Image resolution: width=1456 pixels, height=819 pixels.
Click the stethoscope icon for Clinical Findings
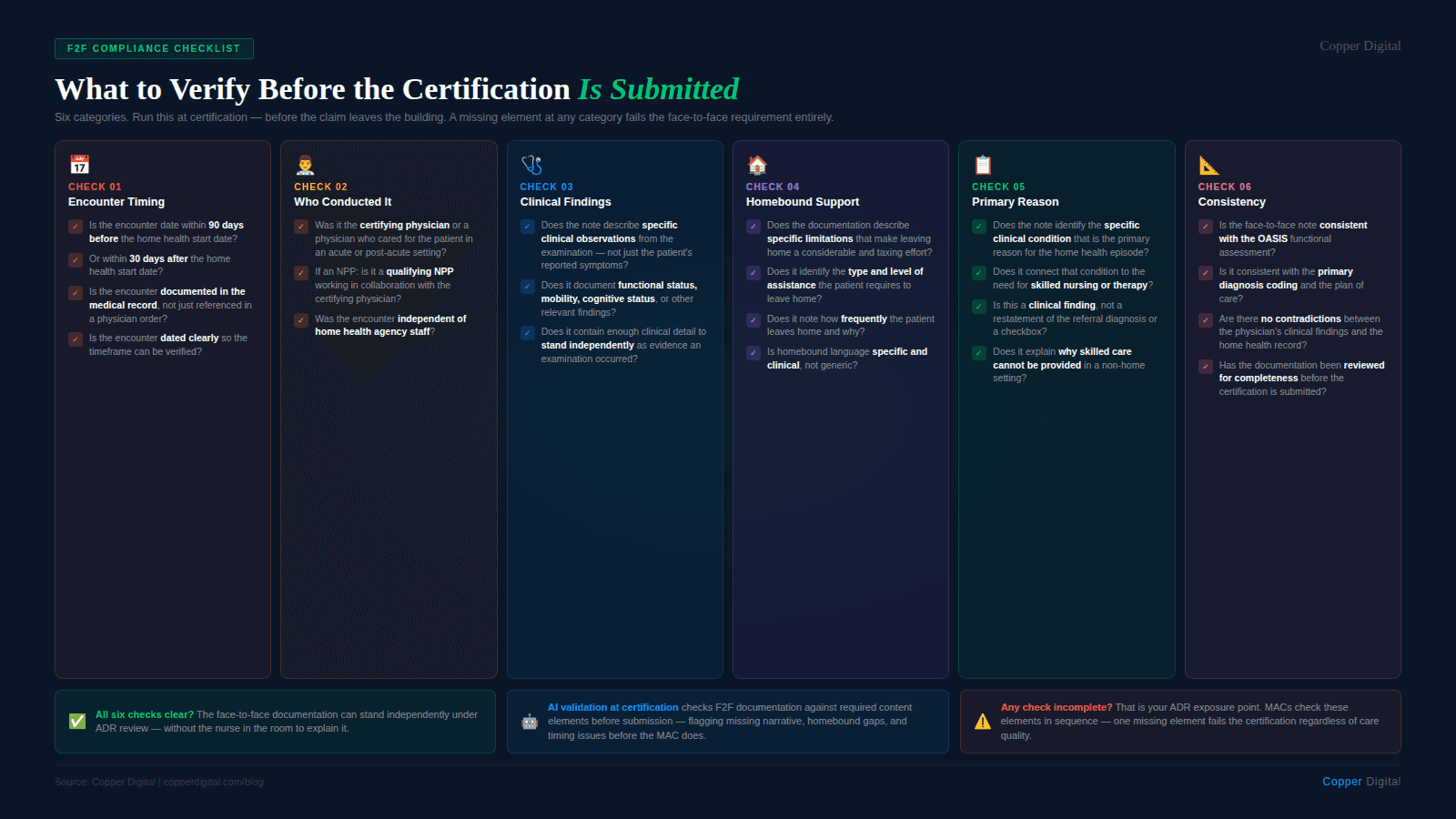(x=531, y=165)
